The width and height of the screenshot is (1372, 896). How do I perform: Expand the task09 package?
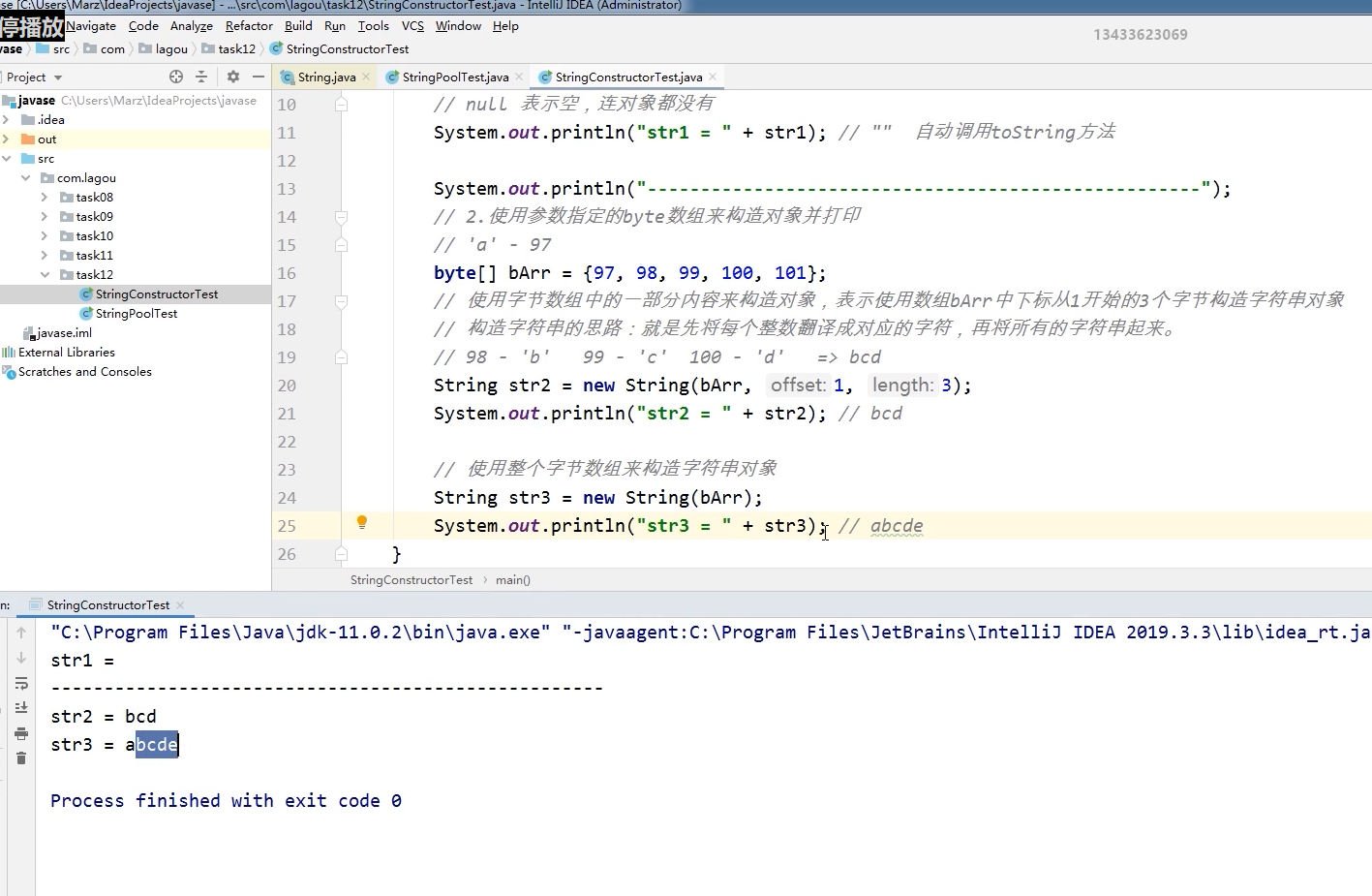tap(45, 217)
